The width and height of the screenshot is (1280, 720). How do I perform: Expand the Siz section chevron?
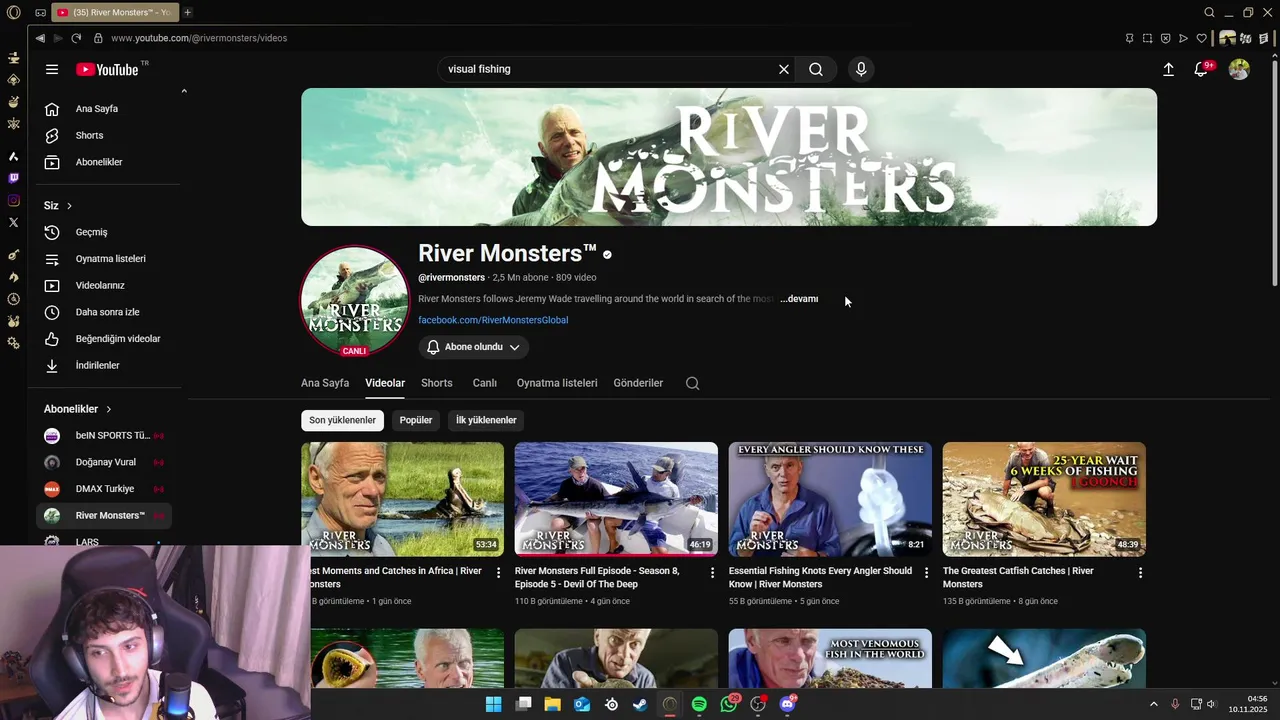69,206
